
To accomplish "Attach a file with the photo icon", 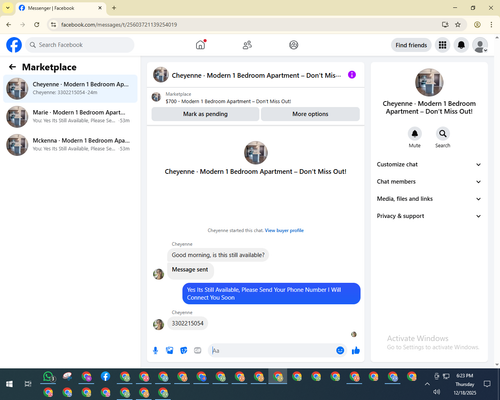I will (x=169, y=350).
